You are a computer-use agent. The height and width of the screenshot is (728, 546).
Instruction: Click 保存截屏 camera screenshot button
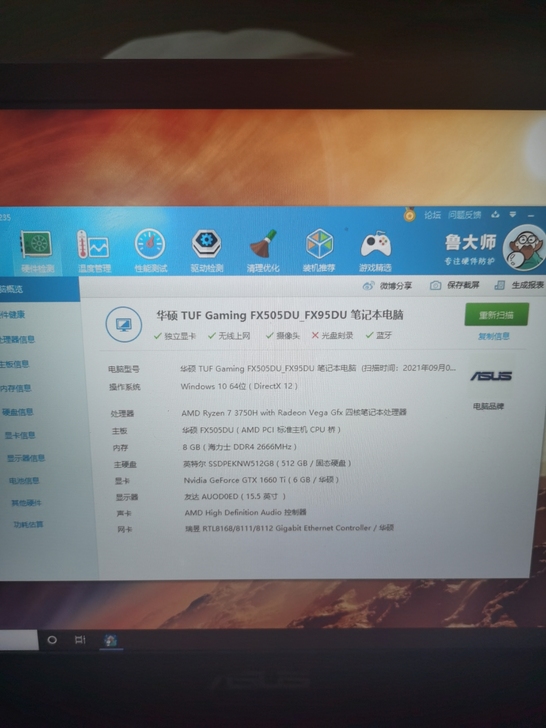[x=455, y=285]
